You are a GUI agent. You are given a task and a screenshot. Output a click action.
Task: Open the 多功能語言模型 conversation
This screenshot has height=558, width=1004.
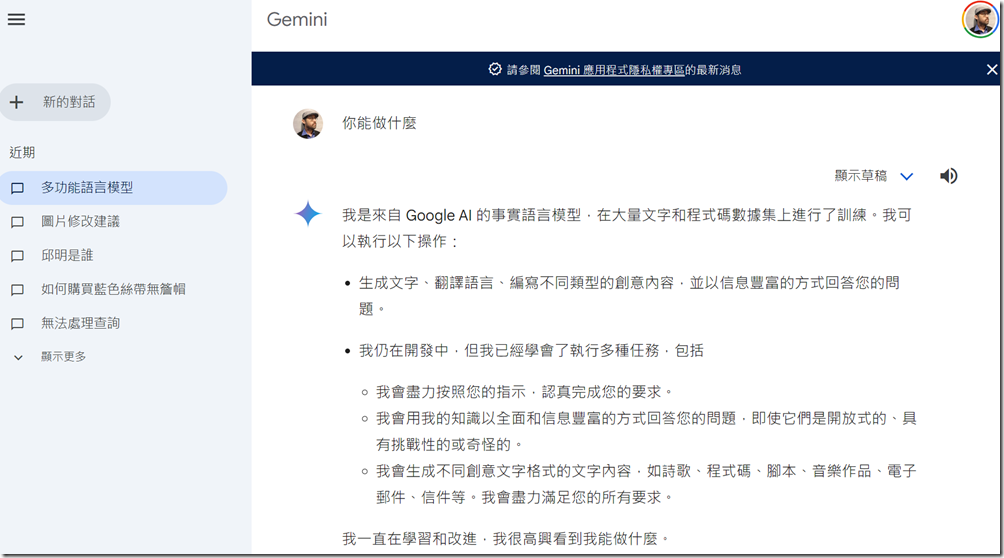click(113, 188)
